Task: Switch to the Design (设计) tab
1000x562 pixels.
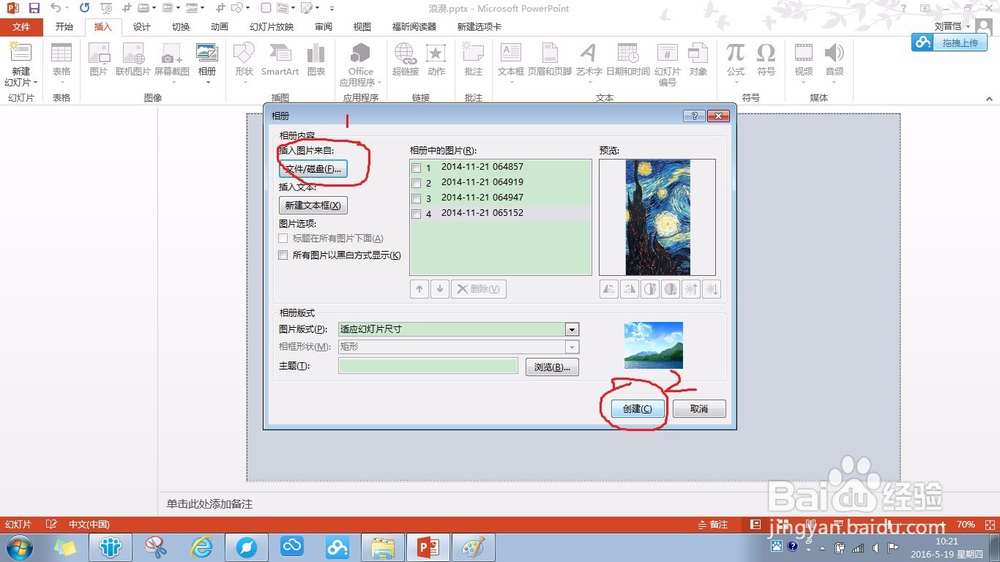Action: 142,27
